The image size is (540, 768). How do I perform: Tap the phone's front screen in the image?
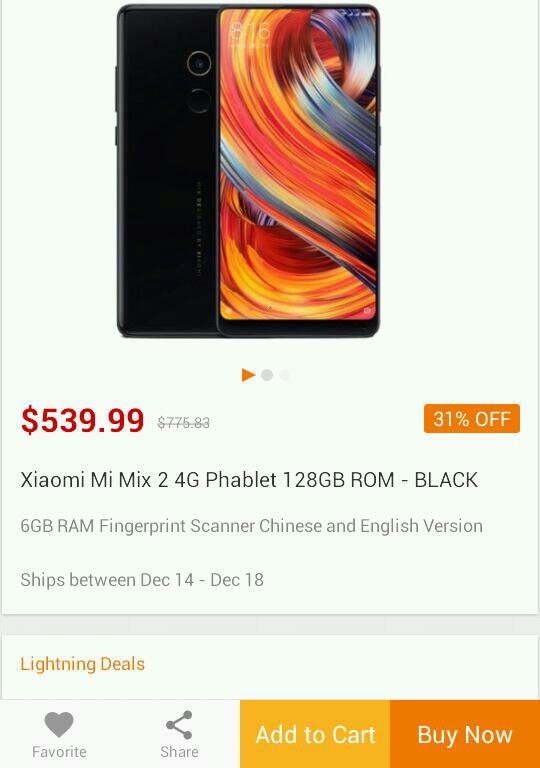click(297, 164)
